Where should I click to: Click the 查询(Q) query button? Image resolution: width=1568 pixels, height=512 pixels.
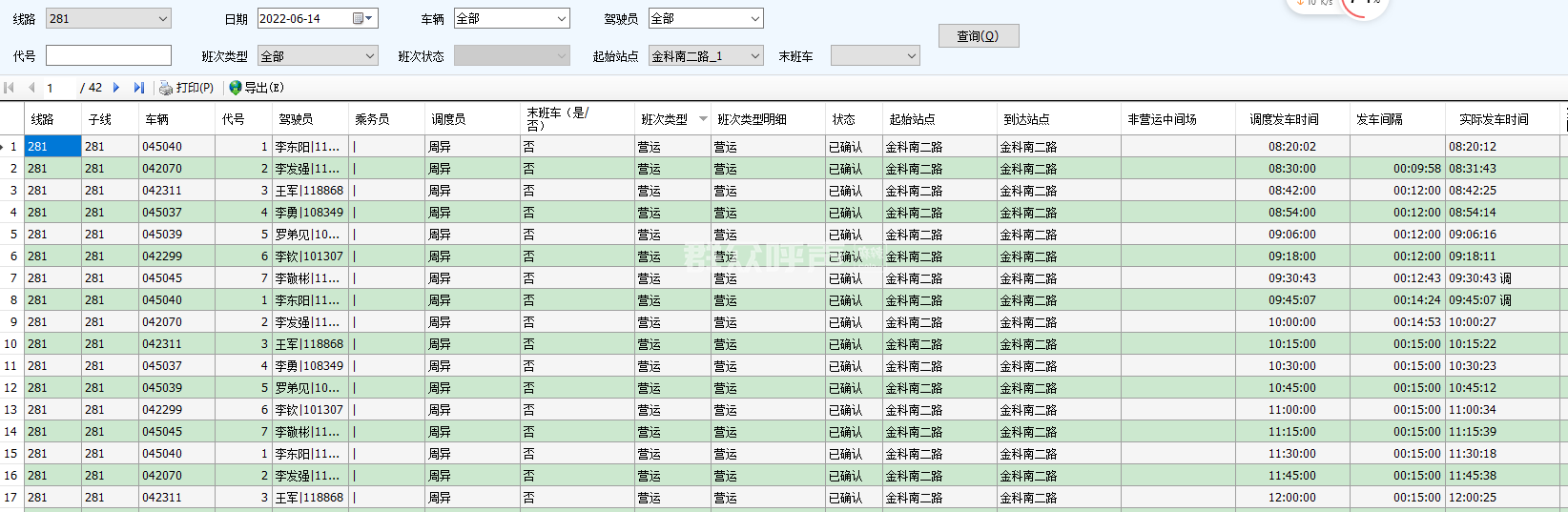pos(978,36)
